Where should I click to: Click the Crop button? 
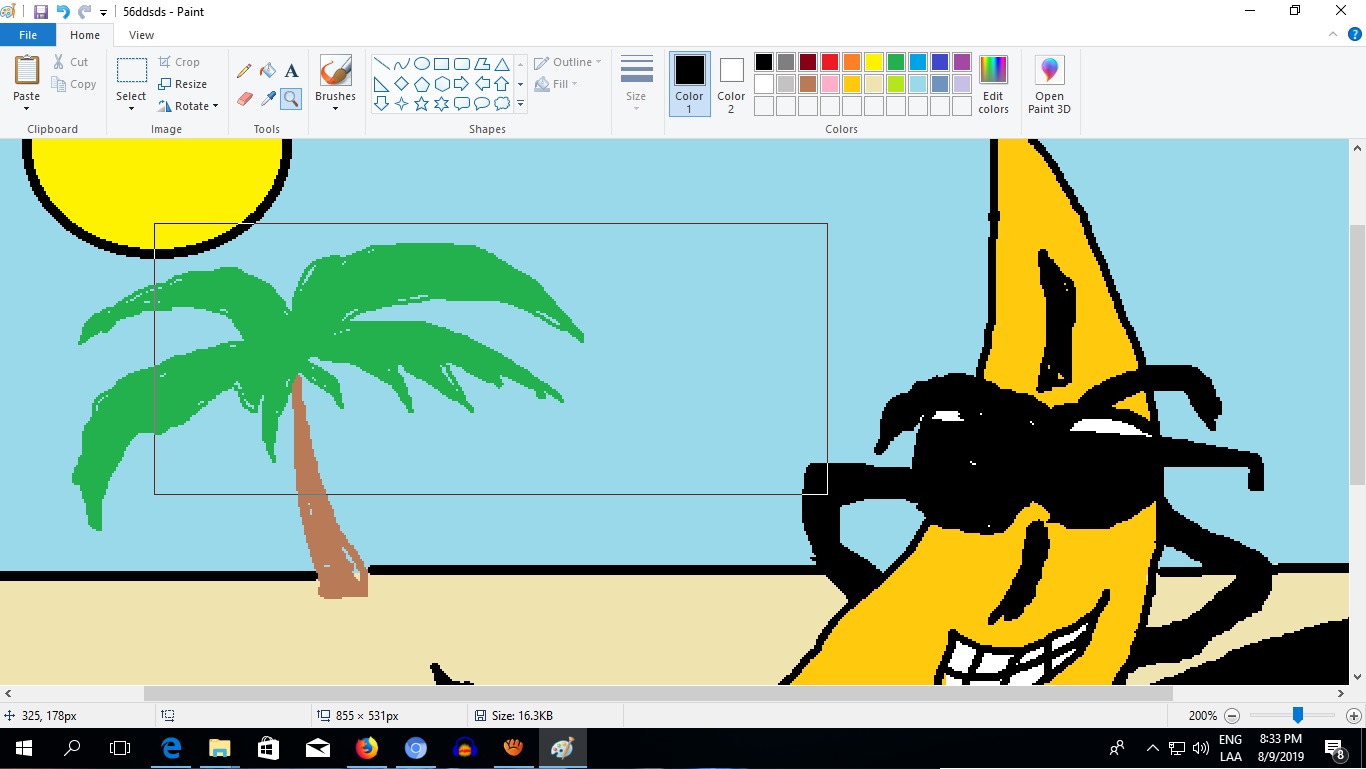[x=180, y=62]
